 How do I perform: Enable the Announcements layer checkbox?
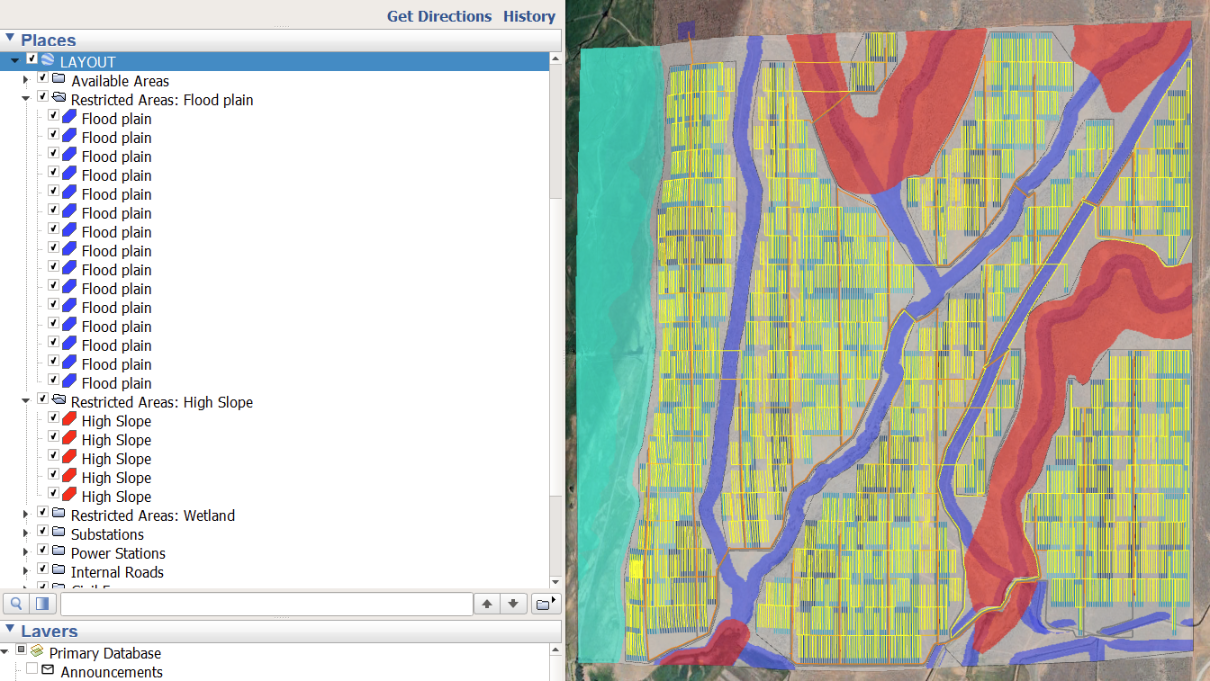tap(32, 670)
